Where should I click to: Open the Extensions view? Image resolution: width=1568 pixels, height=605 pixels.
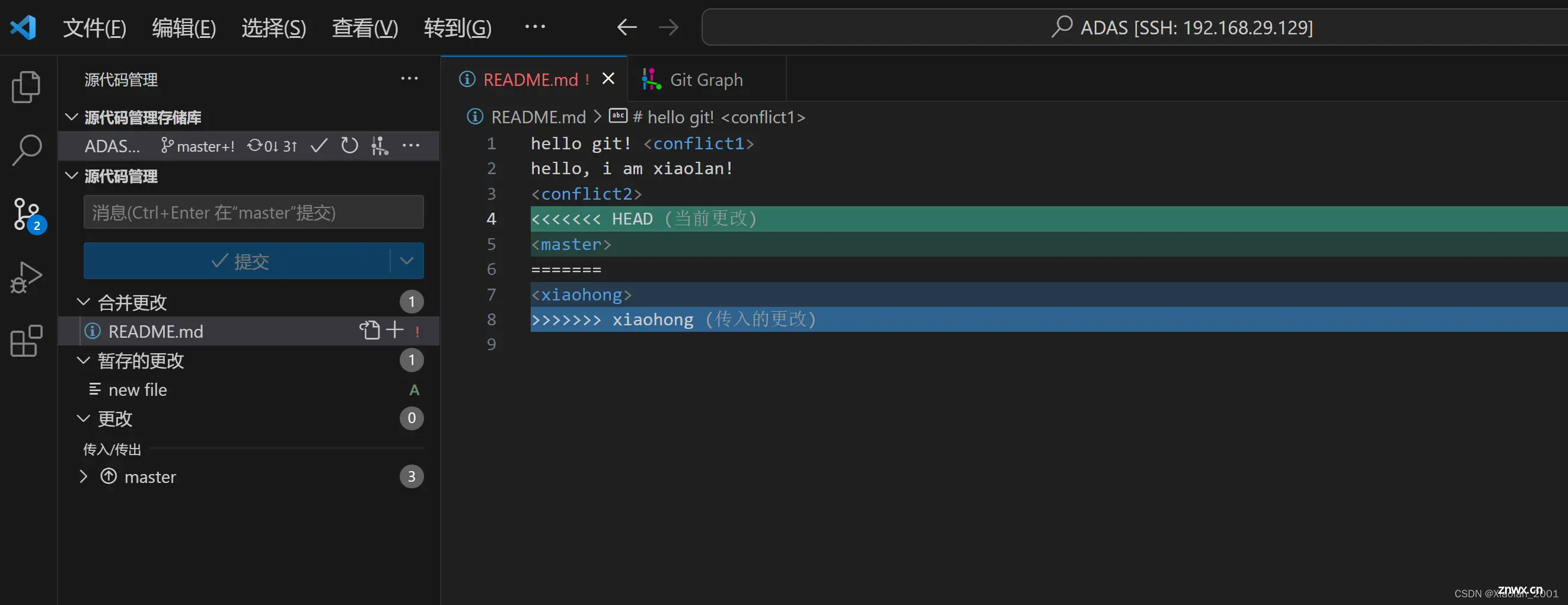point(26,341)
